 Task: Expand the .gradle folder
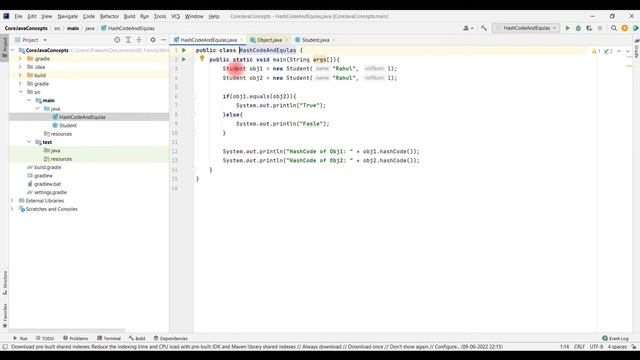(x=20, y=59)
